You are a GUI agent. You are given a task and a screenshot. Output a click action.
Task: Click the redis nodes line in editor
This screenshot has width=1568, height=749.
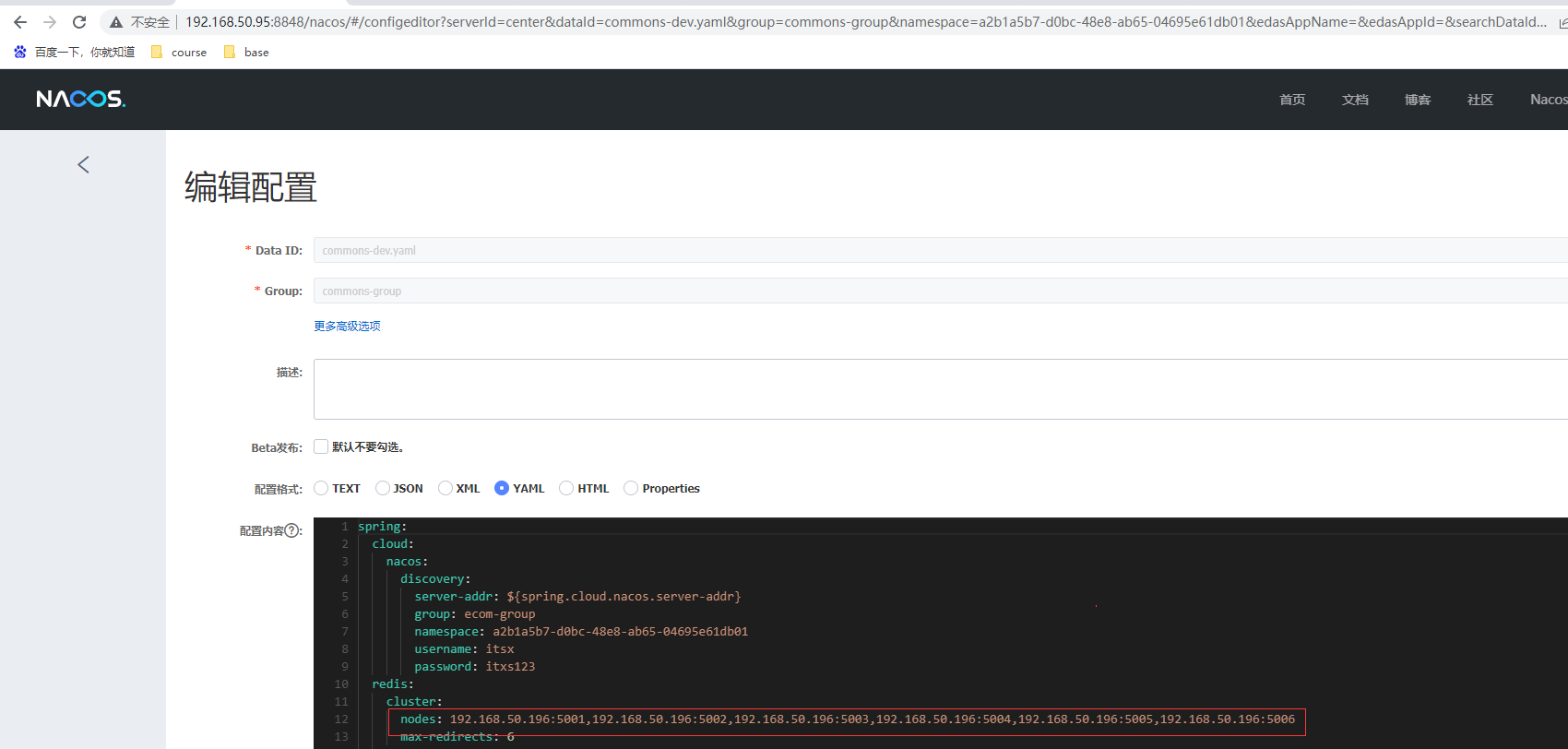848,719
